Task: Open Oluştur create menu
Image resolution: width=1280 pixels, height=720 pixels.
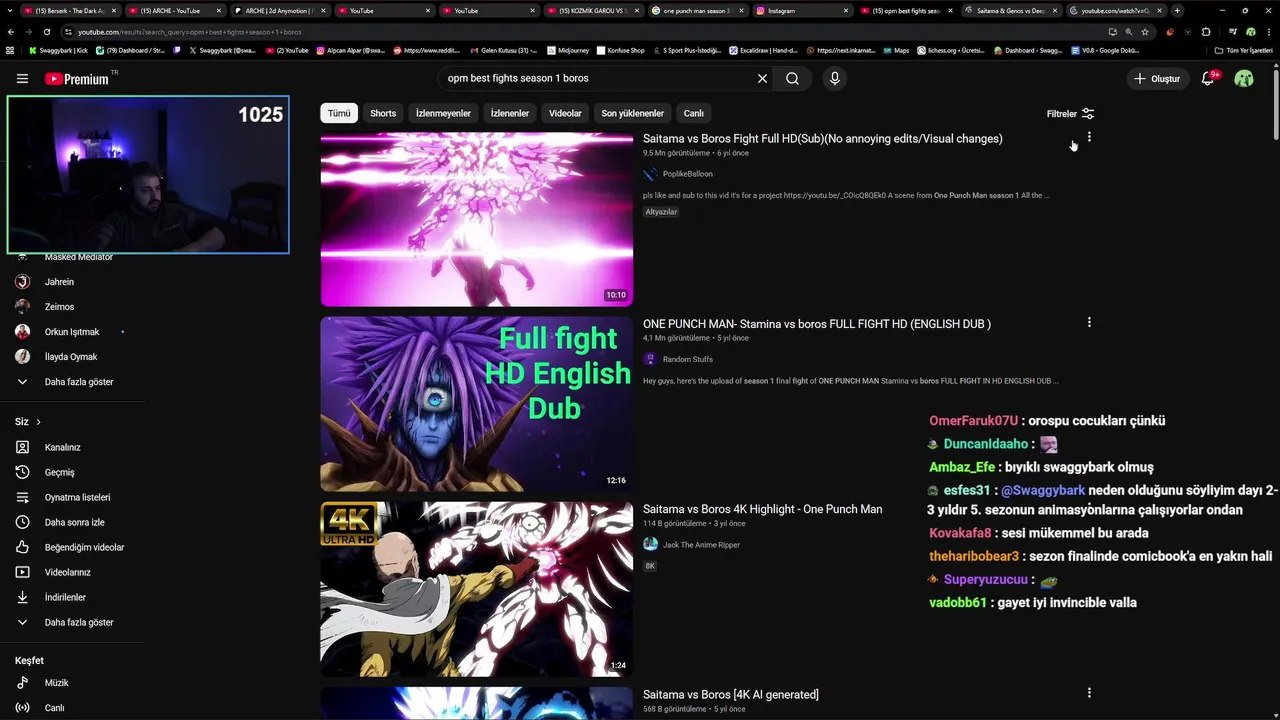Action: 1156,78
